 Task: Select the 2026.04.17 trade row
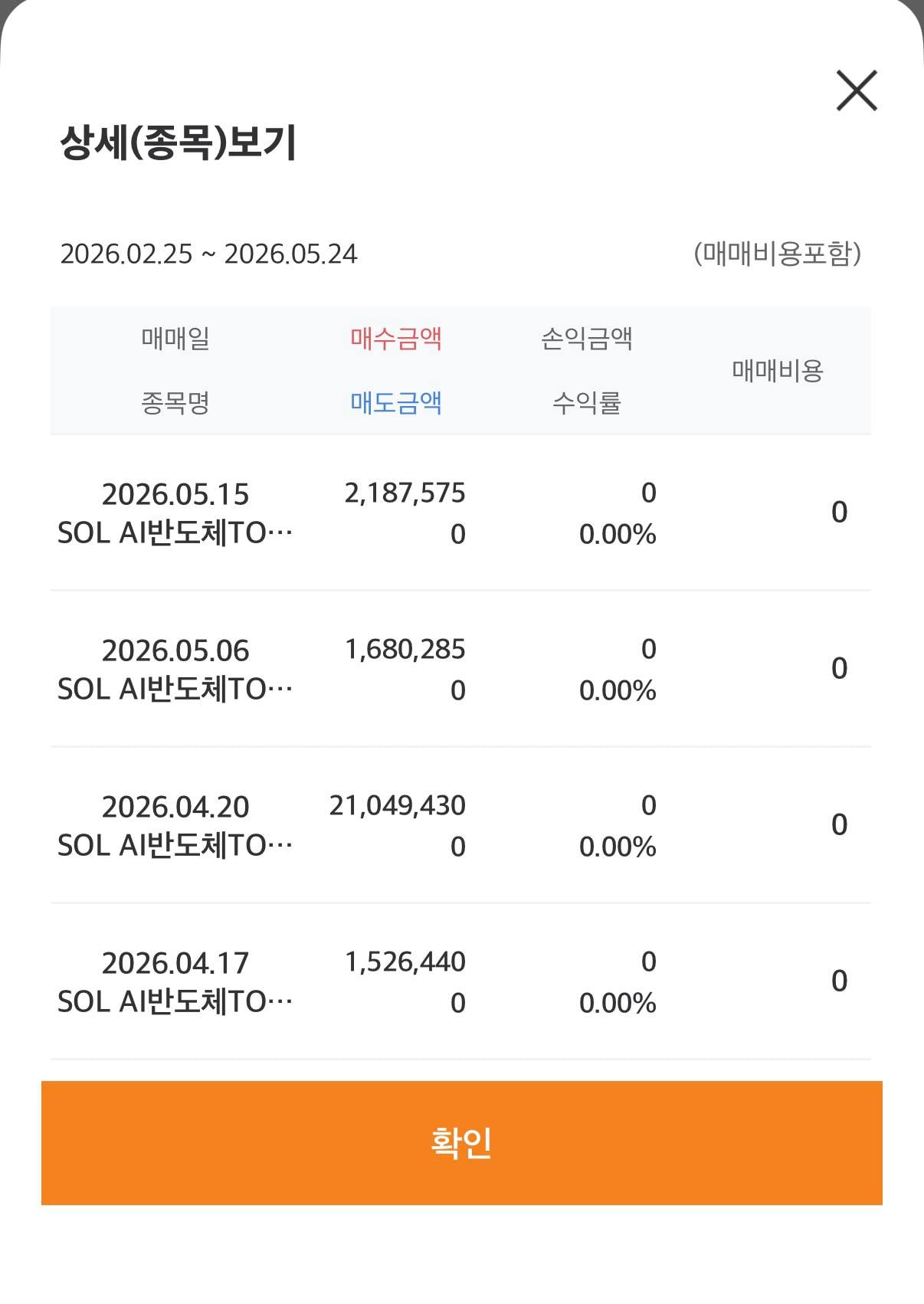point(460,981)
